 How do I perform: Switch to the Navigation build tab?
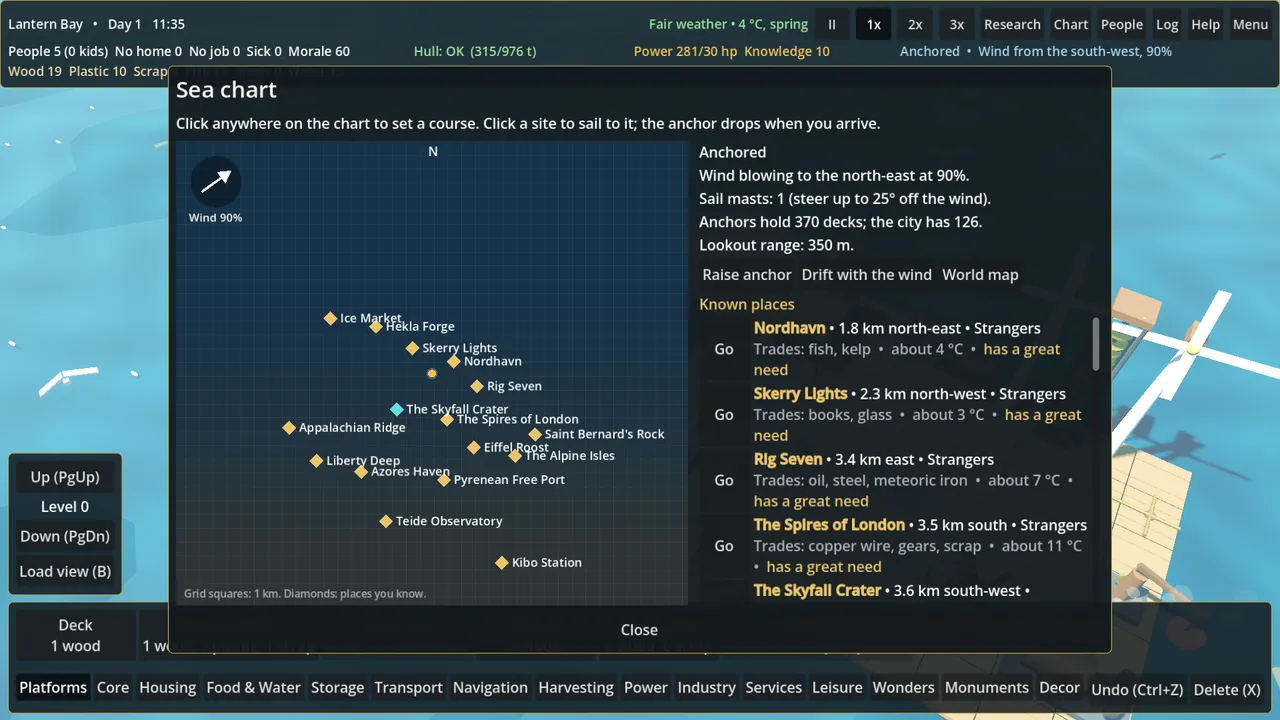coord(490,688)
